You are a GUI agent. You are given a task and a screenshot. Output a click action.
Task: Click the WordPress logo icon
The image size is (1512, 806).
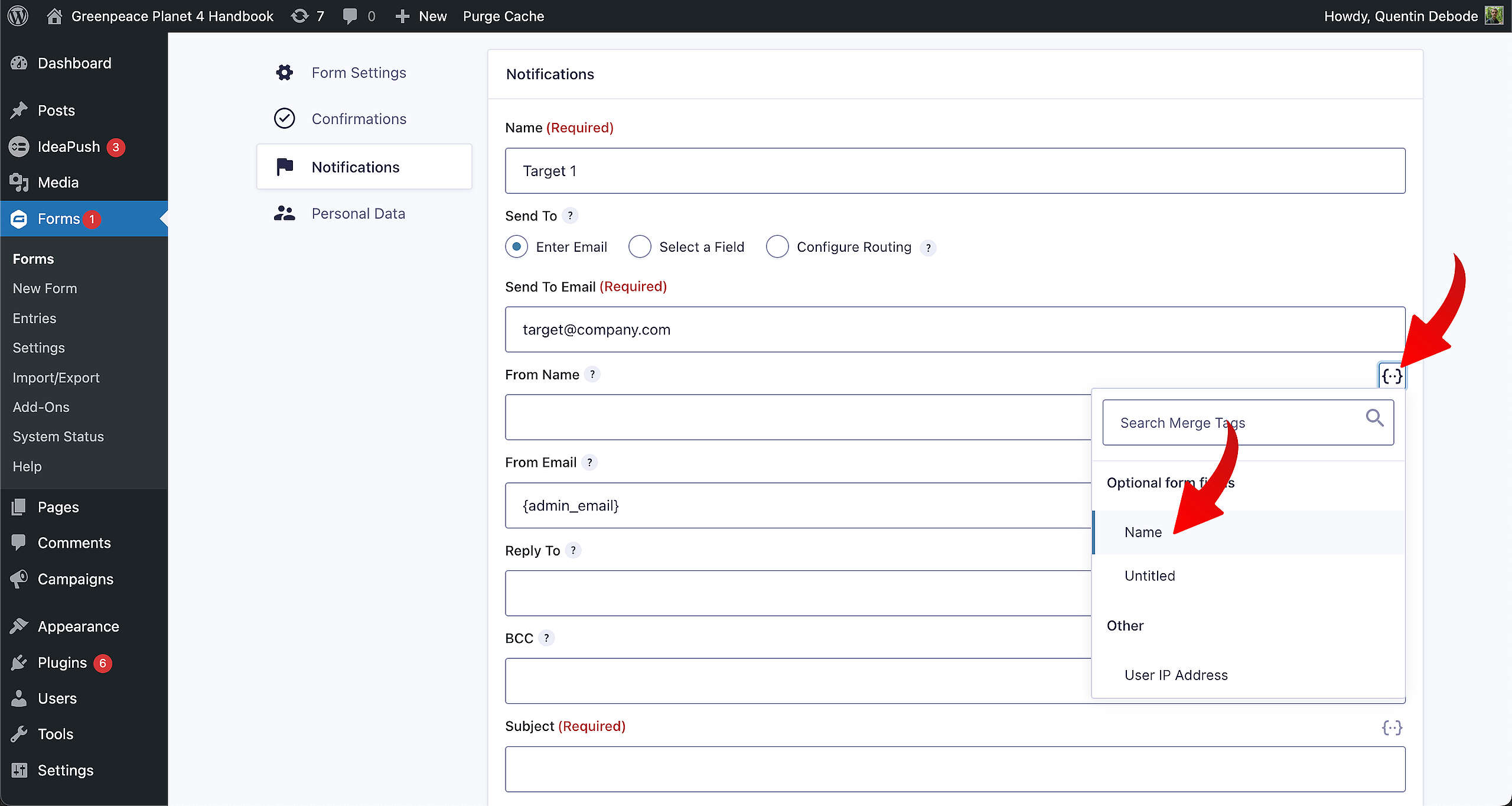18,16
